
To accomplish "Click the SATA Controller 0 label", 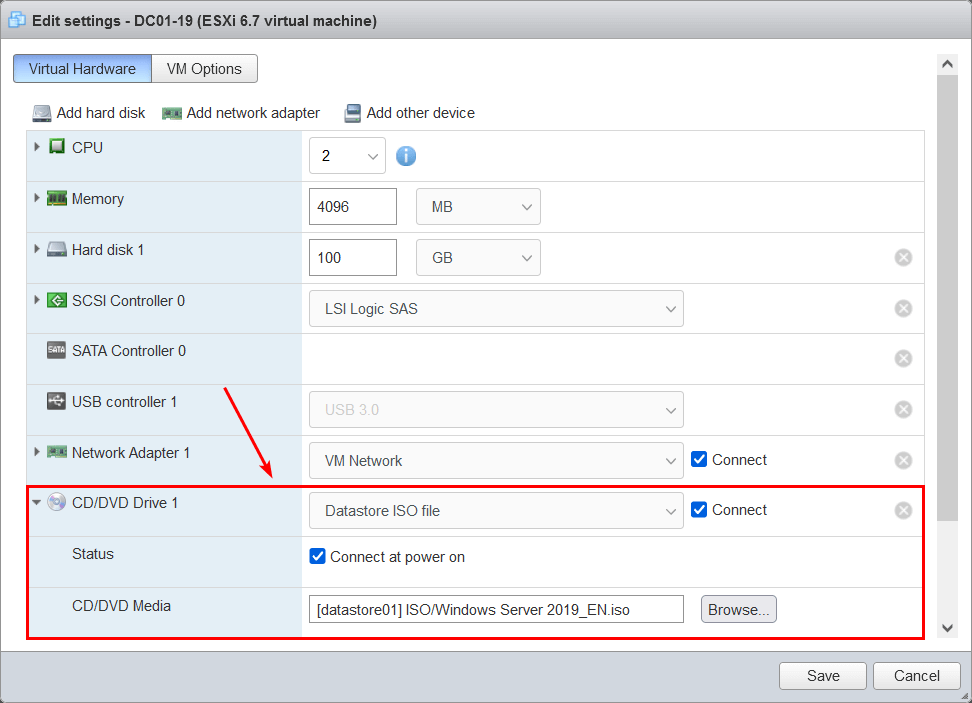I will [129, 351].
